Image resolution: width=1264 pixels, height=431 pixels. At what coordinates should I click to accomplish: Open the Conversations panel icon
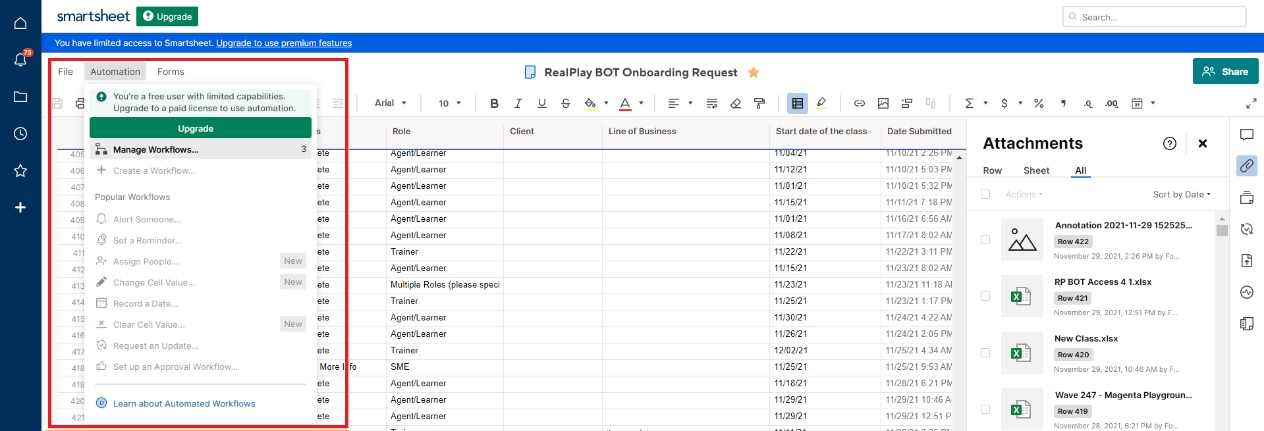pyautogui.click(x=1246, y=134)
